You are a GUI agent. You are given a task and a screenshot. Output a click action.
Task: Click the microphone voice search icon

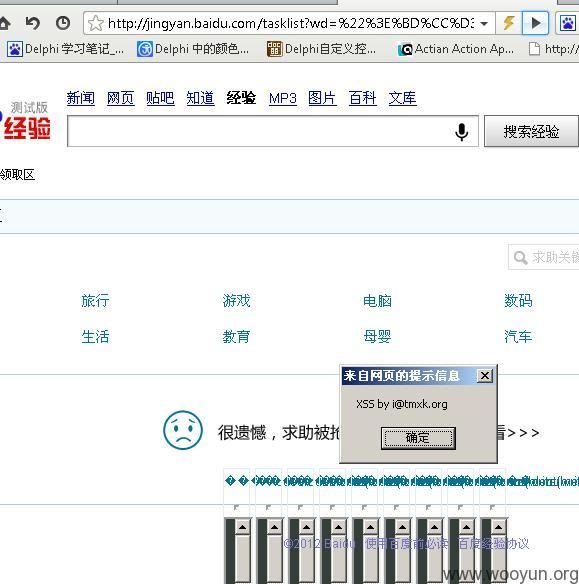point(461,132)
